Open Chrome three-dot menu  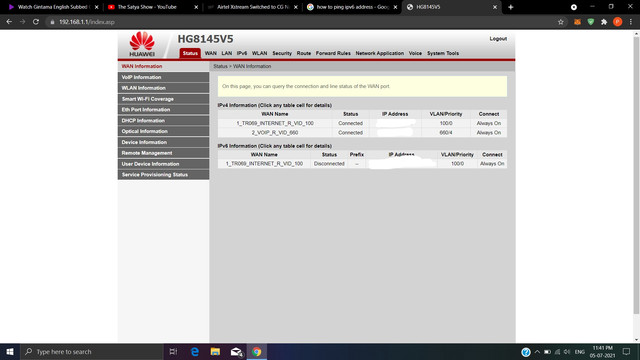coord(631,22)
